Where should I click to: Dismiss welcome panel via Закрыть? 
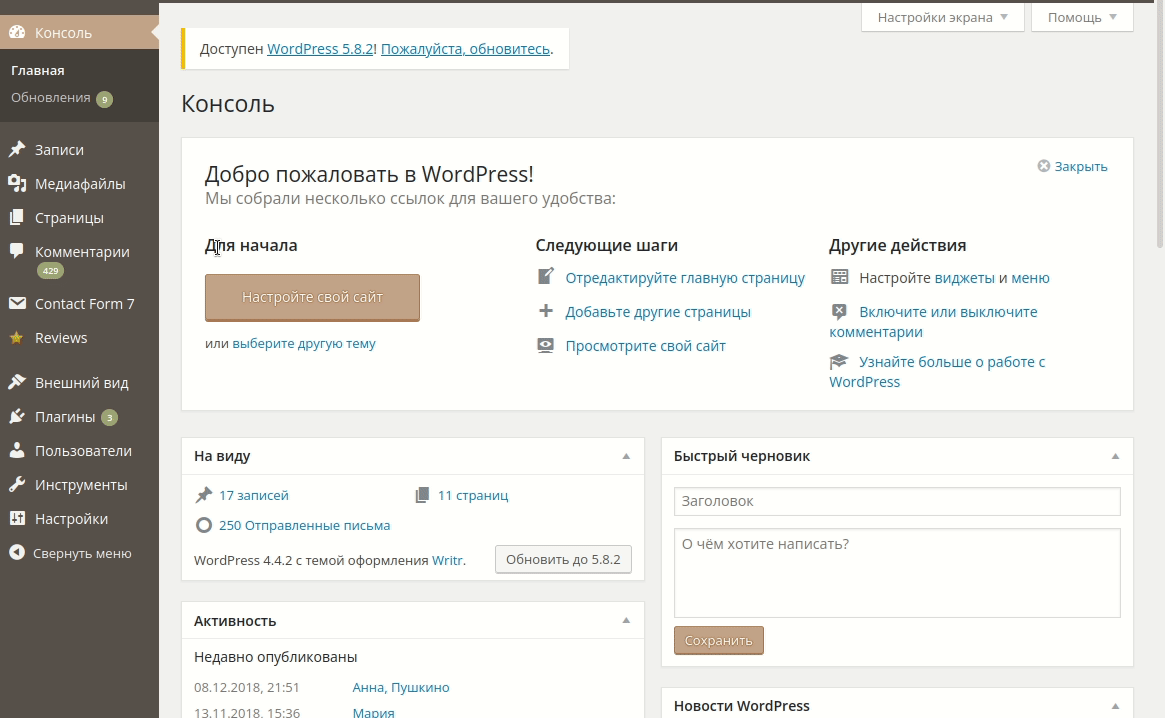coord(1072,167)
